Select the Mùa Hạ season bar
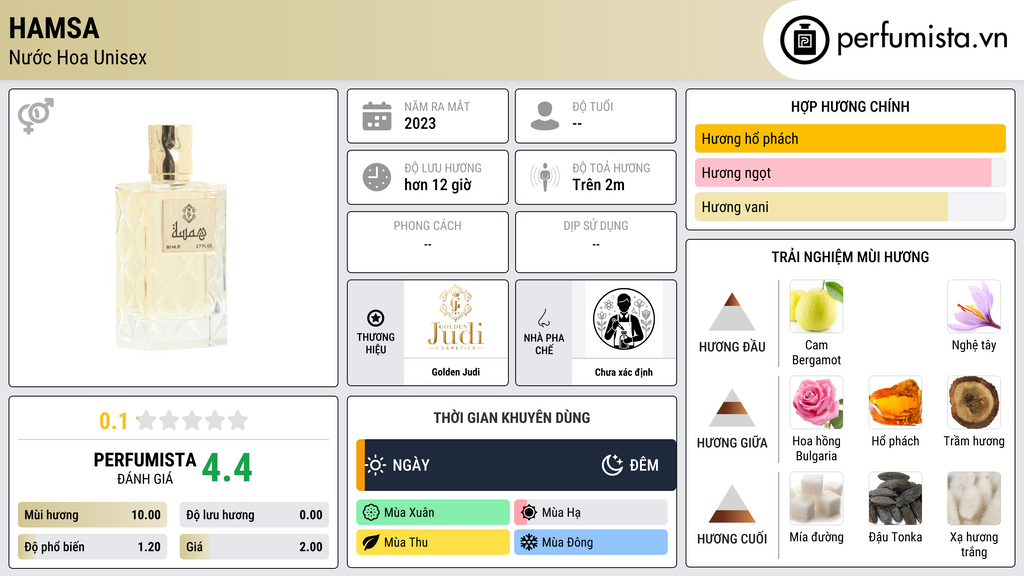The image size is (1024, 576). (x=591, y=513)
